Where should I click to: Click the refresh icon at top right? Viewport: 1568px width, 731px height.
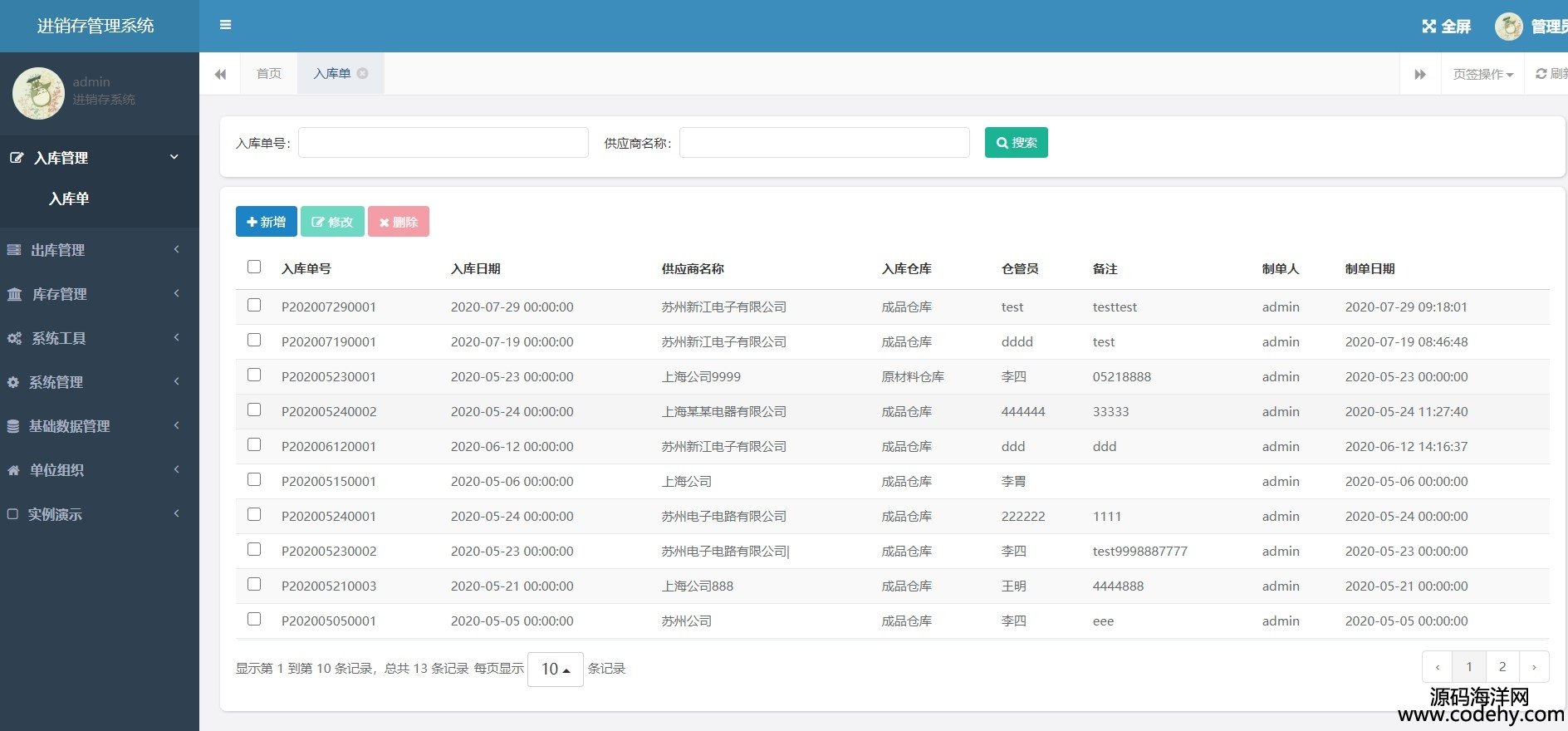point(1541,74)
